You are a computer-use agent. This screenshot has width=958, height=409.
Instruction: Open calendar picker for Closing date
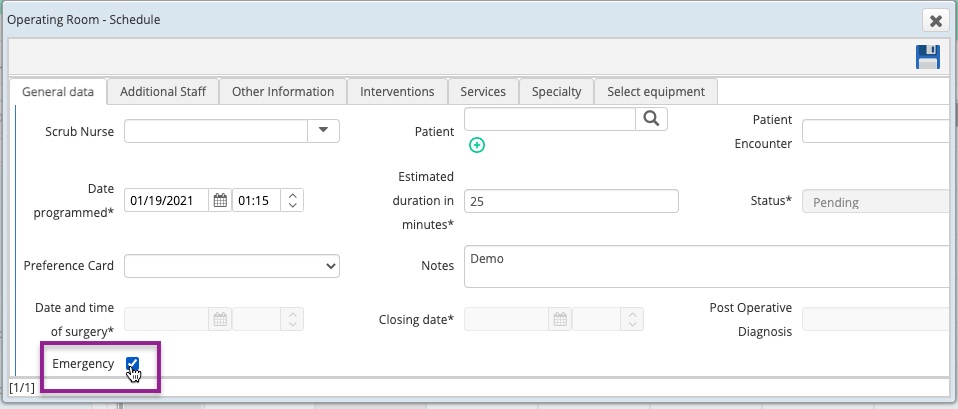coord(560,319)
